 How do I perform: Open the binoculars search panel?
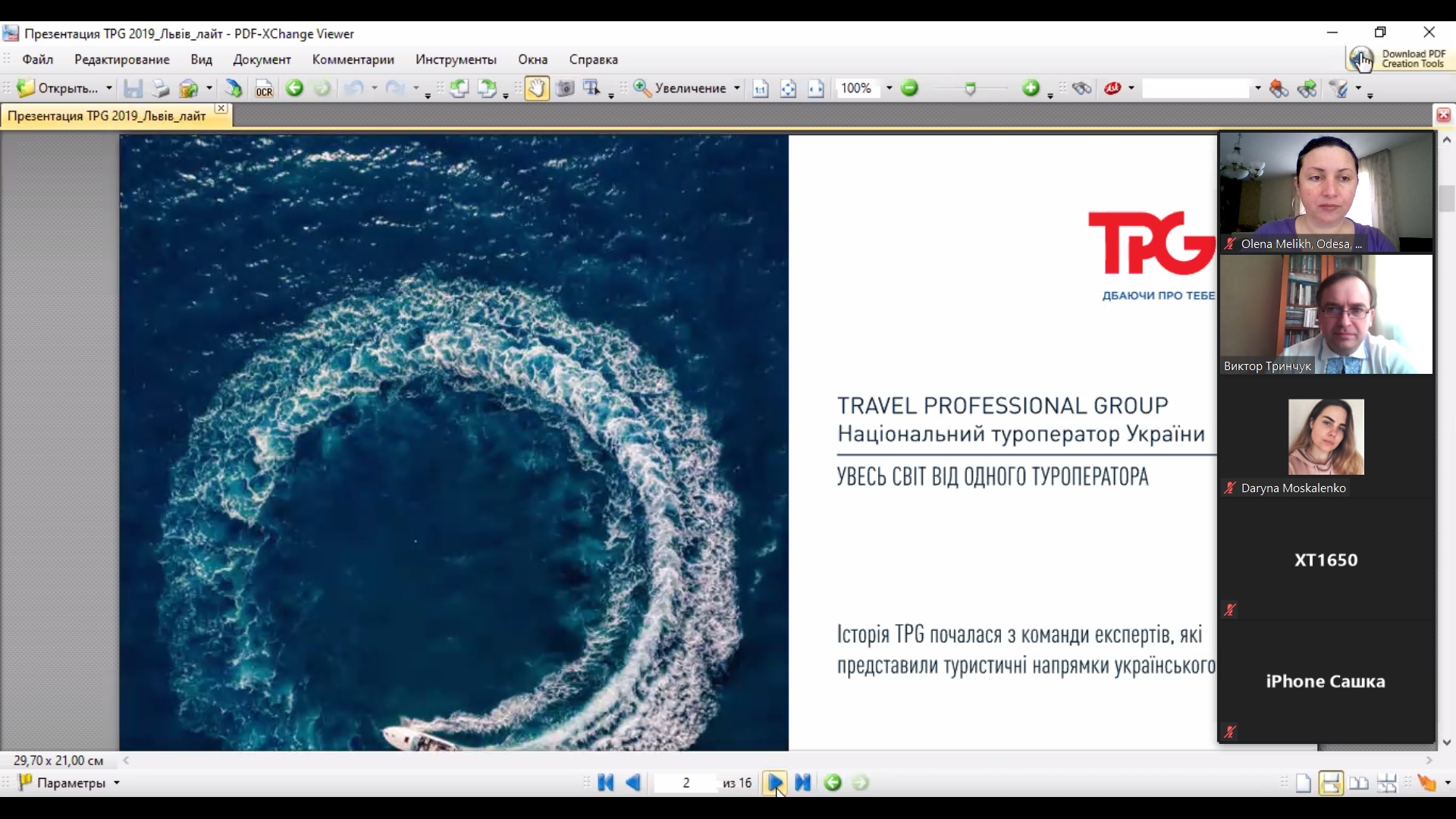(1082, 88)
